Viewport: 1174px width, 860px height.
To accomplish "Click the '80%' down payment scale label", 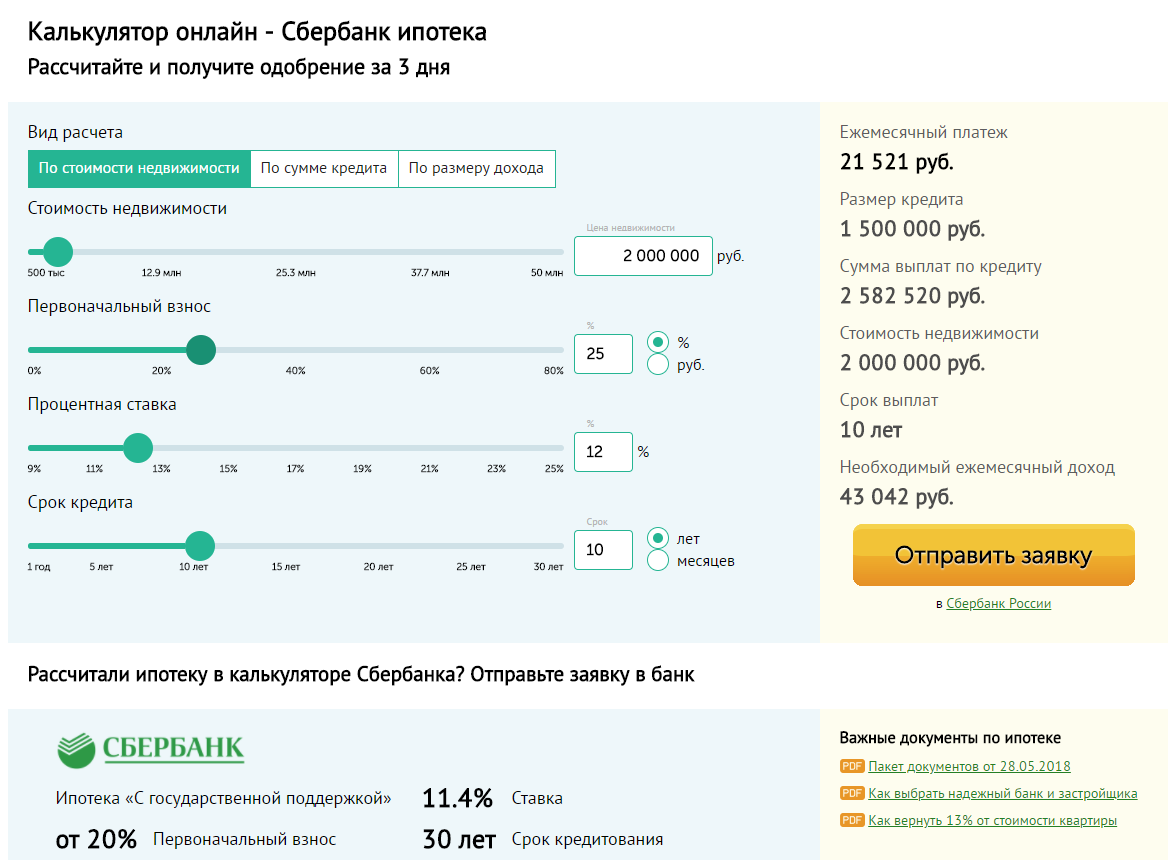I will (x=553, y=370).
